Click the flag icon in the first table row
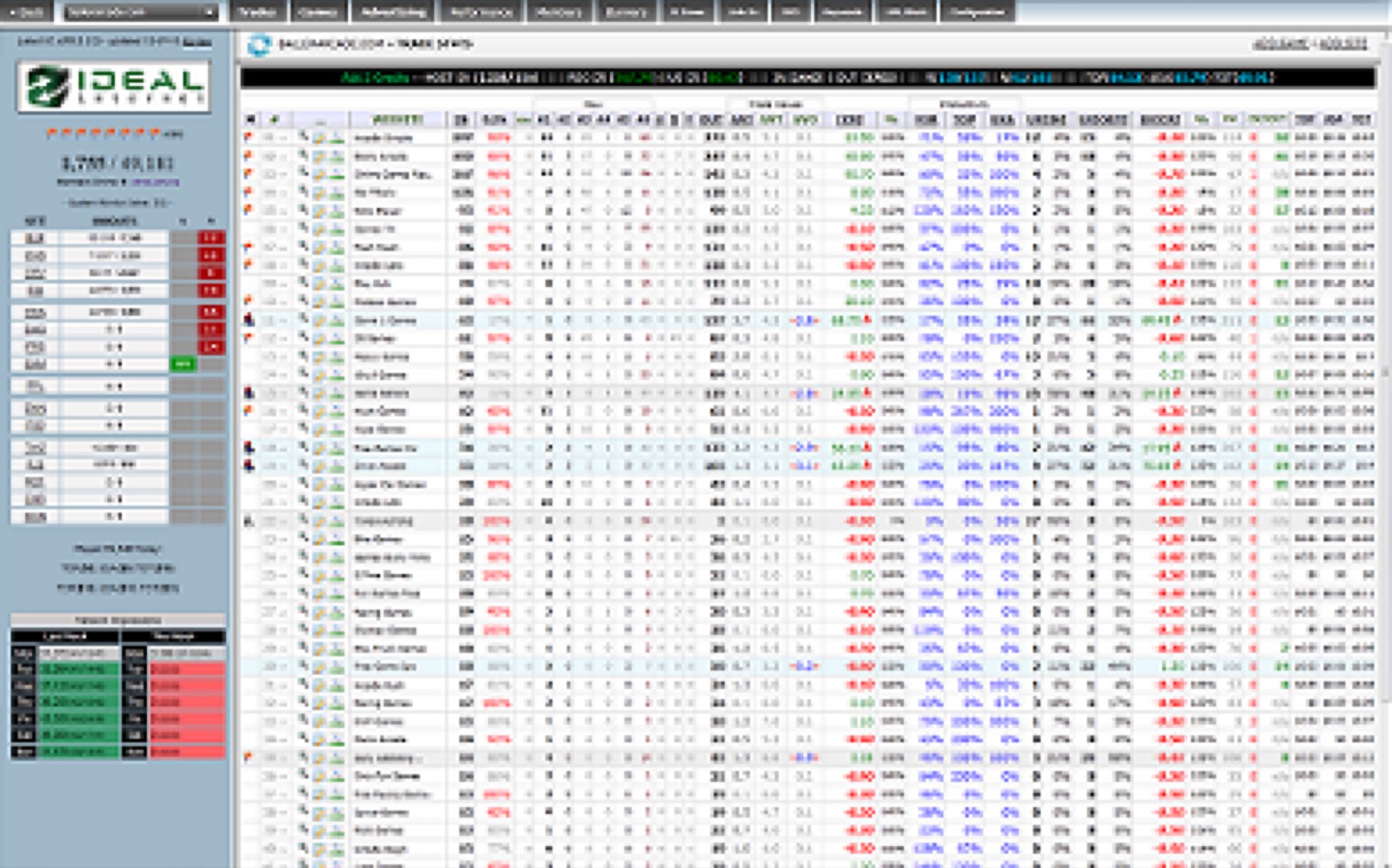Viewport: 1392px width, 868px height. 248,137
